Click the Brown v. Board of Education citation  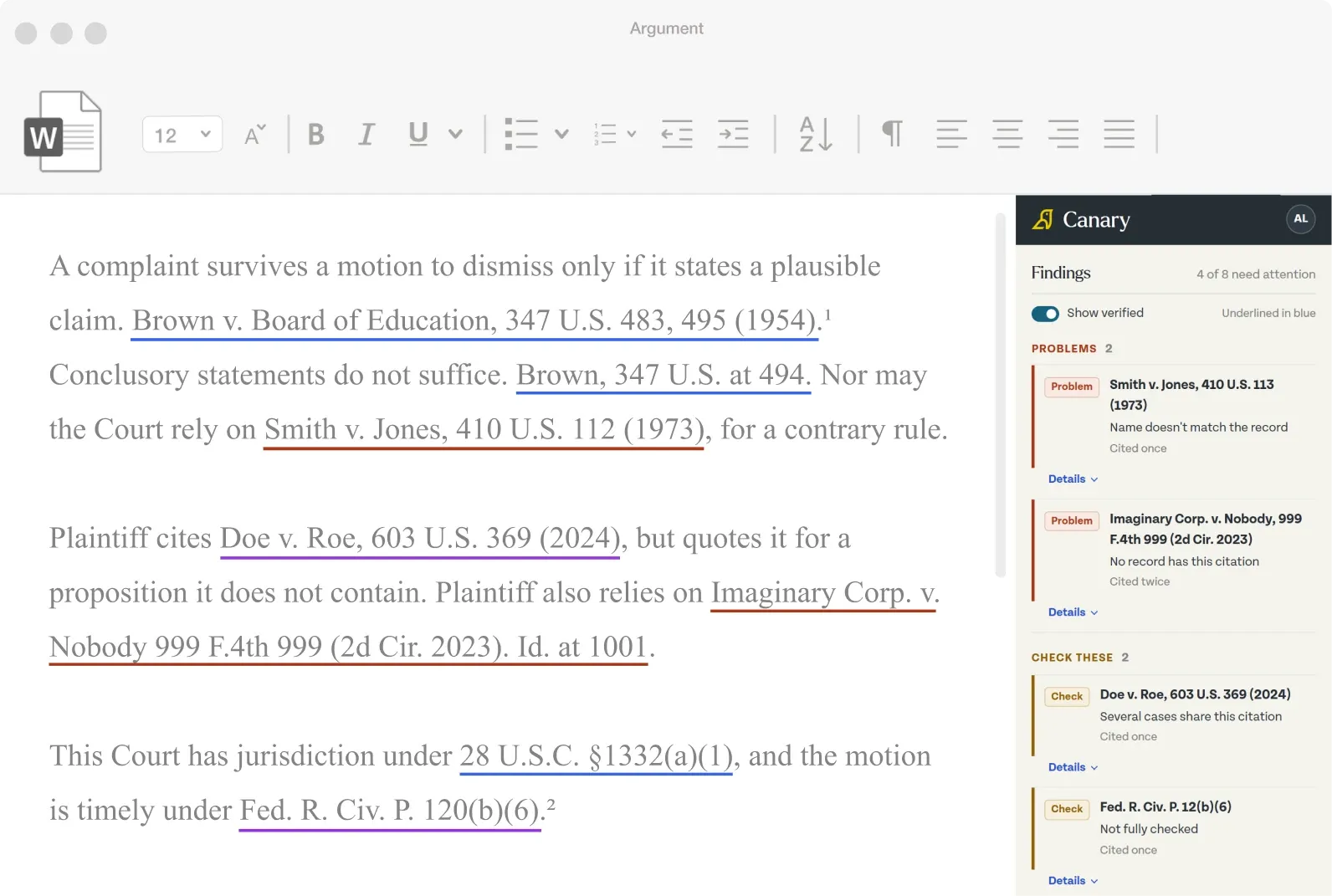click(x=475, y=320)
